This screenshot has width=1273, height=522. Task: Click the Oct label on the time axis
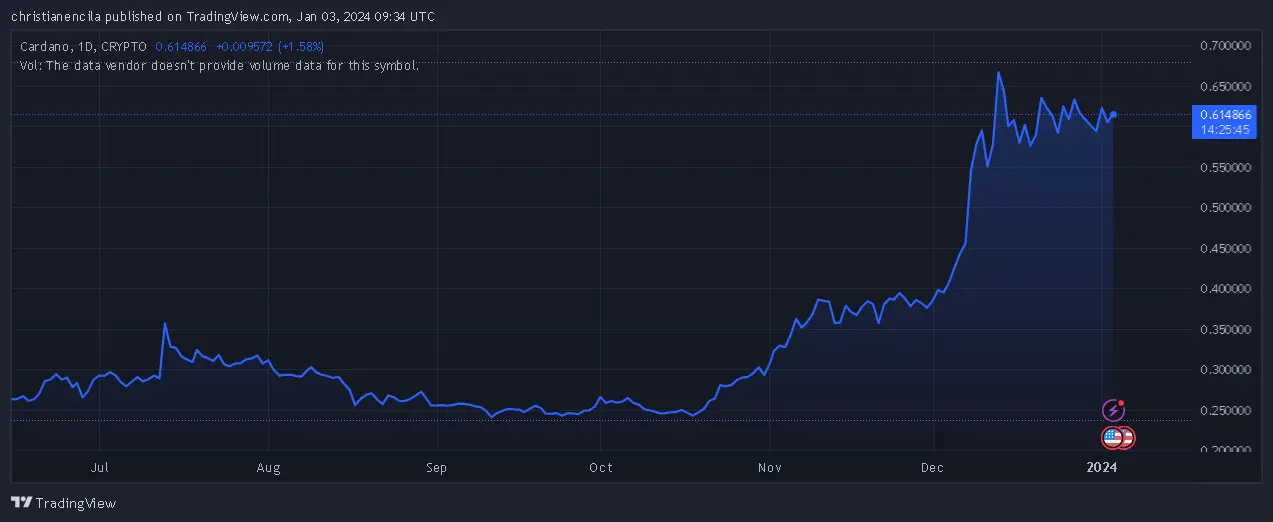[x=600, y=467]
